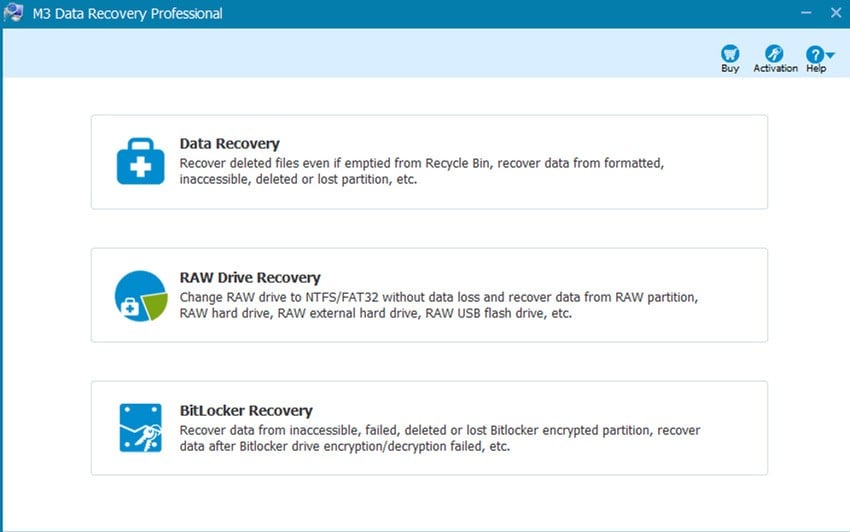Expand the Help dropdown arrow

pos(830,55)
